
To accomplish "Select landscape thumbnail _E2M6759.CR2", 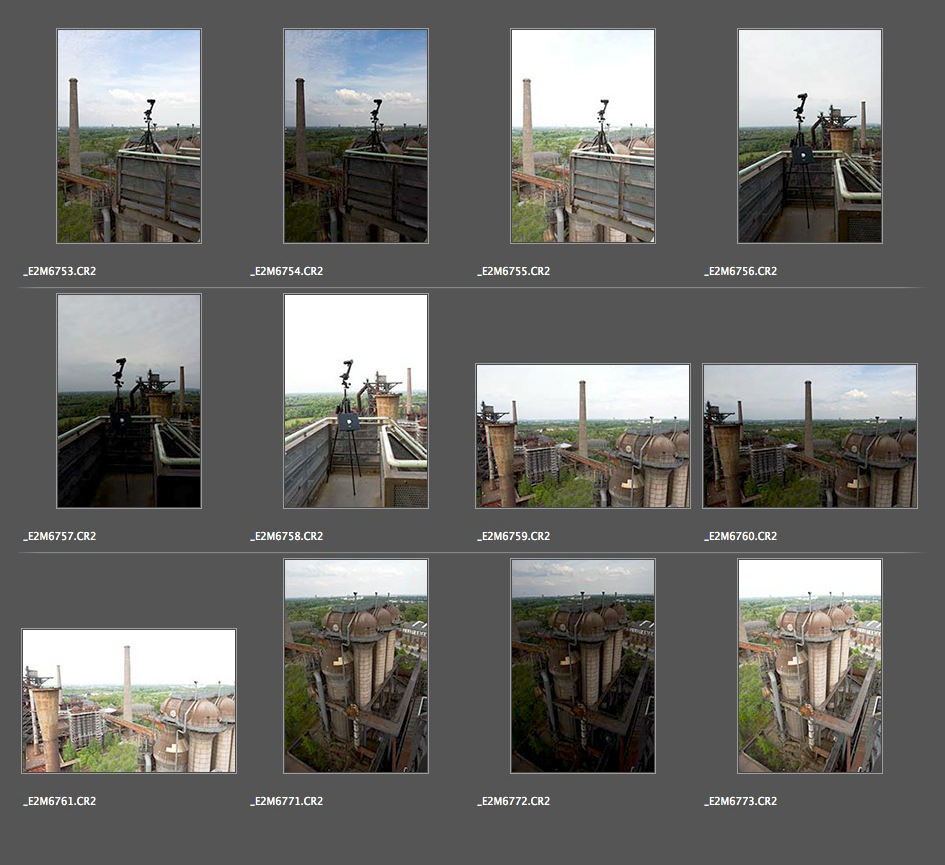I will [583, 436].
